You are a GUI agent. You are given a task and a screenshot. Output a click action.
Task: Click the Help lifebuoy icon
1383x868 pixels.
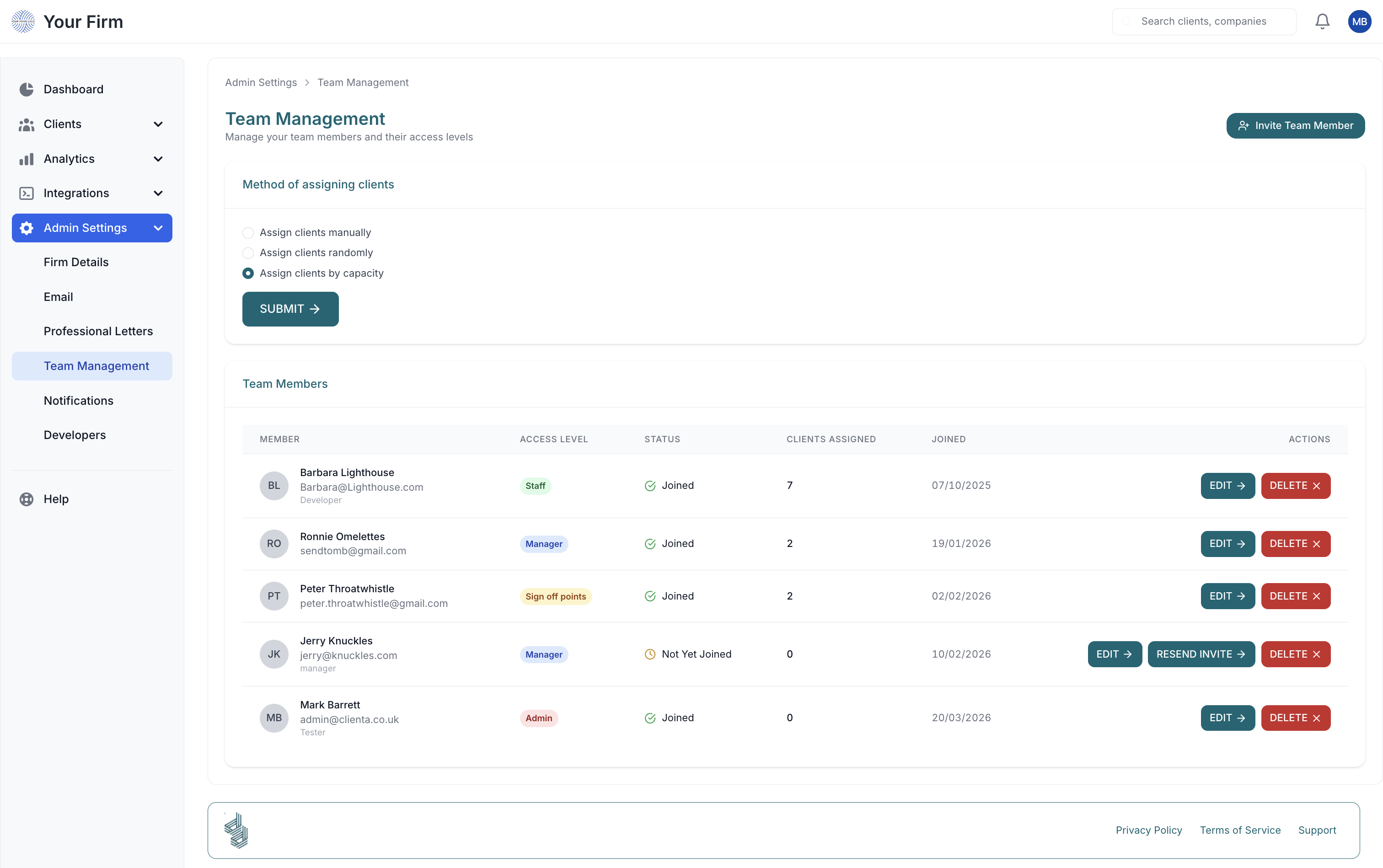point(27,499)
